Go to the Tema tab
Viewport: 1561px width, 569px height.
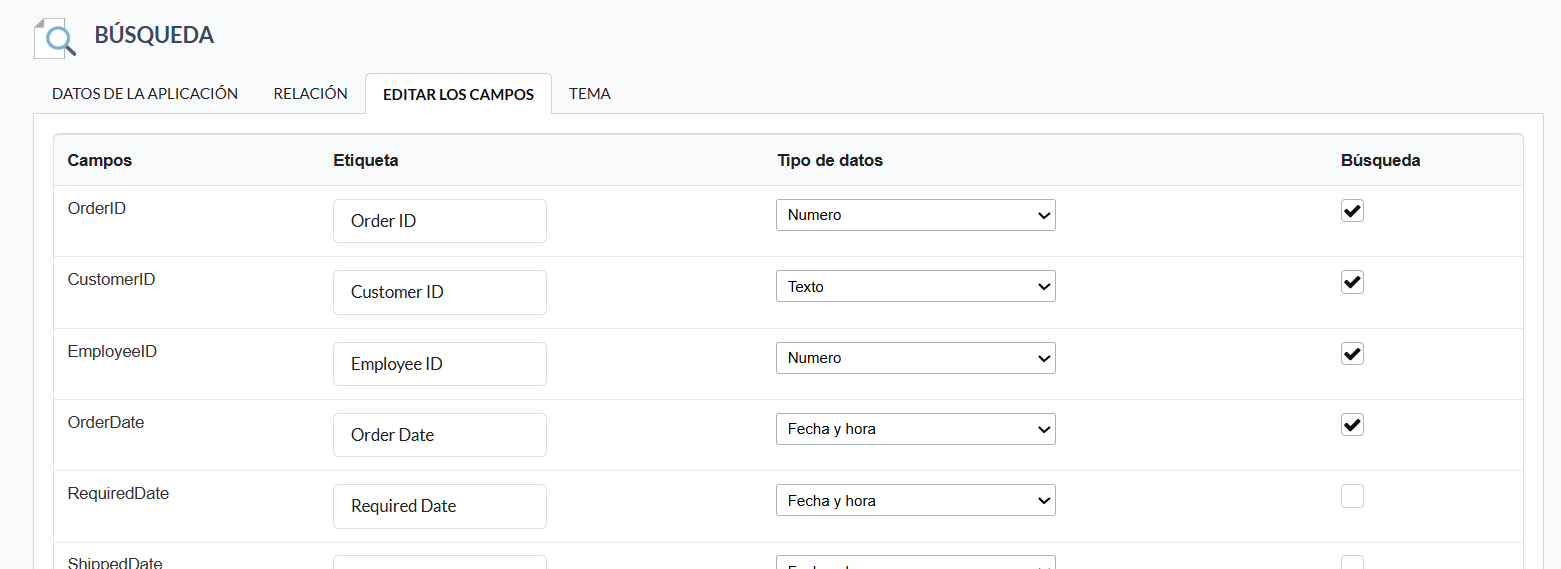pos(589,94)
